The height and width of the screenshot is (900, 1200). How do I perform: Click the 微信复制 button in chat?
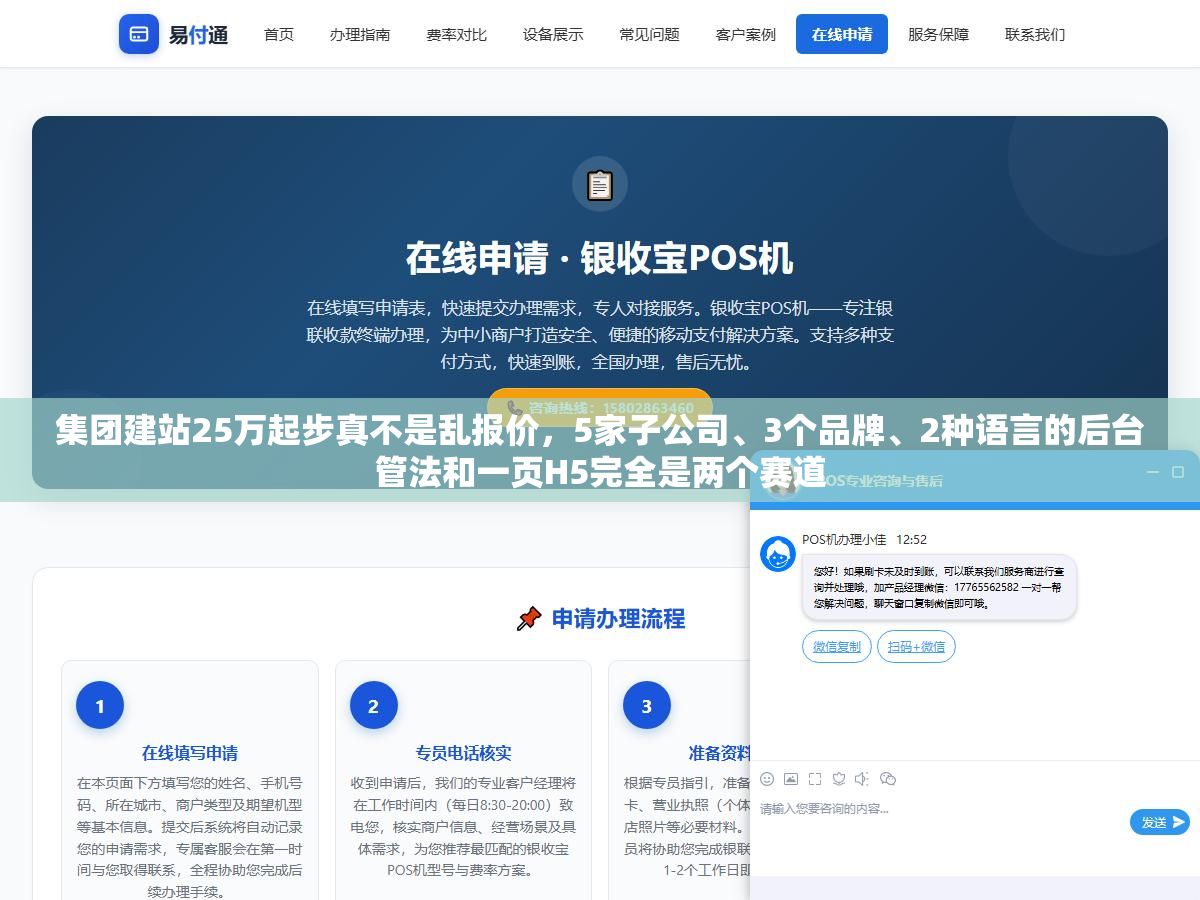[x=837, y=647]
